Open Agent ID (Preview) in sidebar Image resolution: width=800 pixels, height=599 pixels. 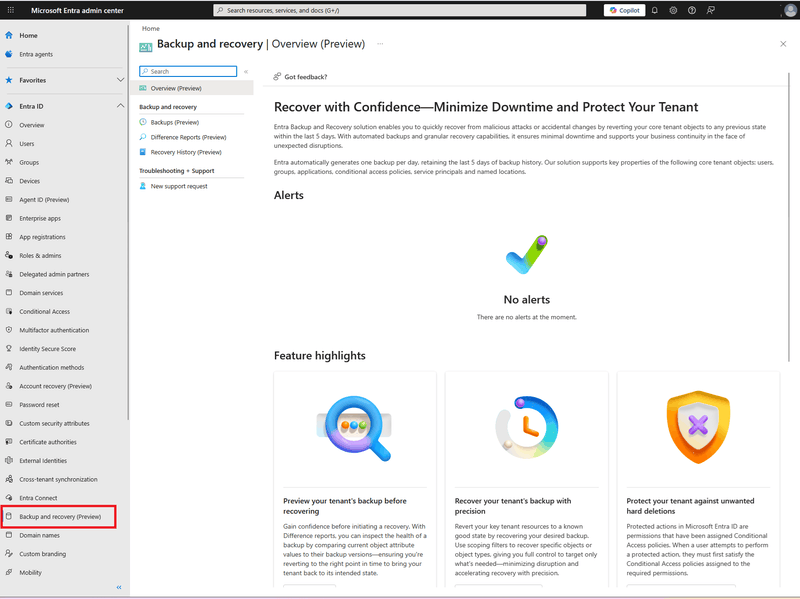click(x=44, y=199)
